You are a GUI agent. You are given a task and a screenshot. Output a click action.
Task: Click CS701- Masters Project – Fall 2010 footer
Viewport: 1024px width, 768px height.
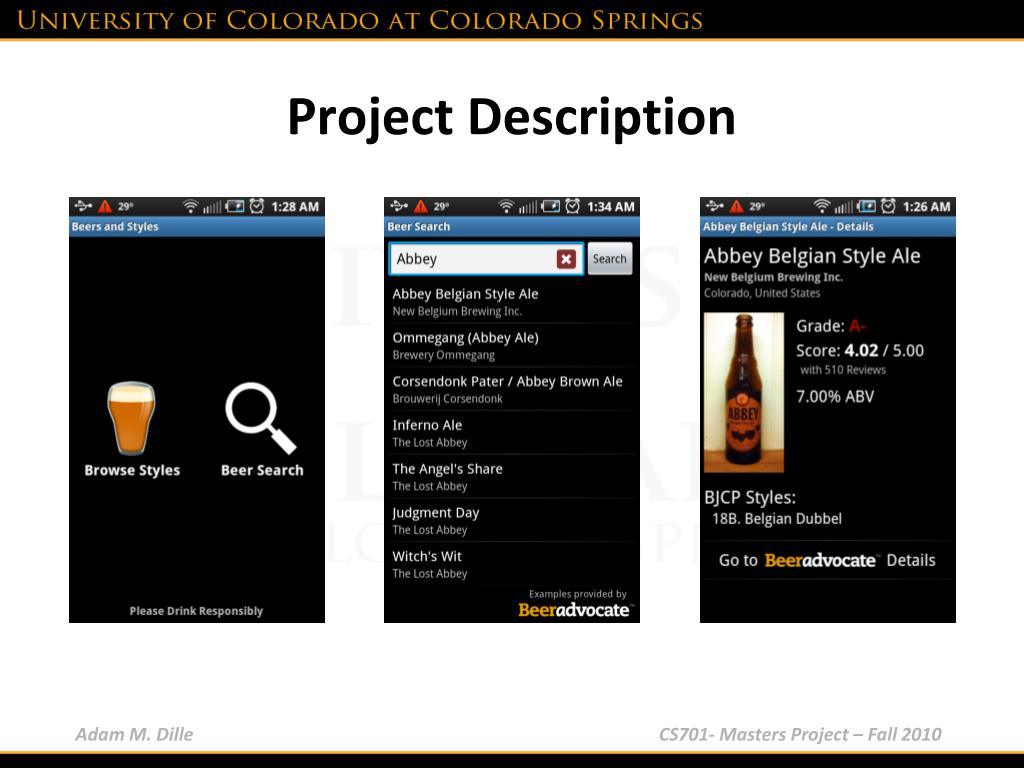[x=800, y=734]
